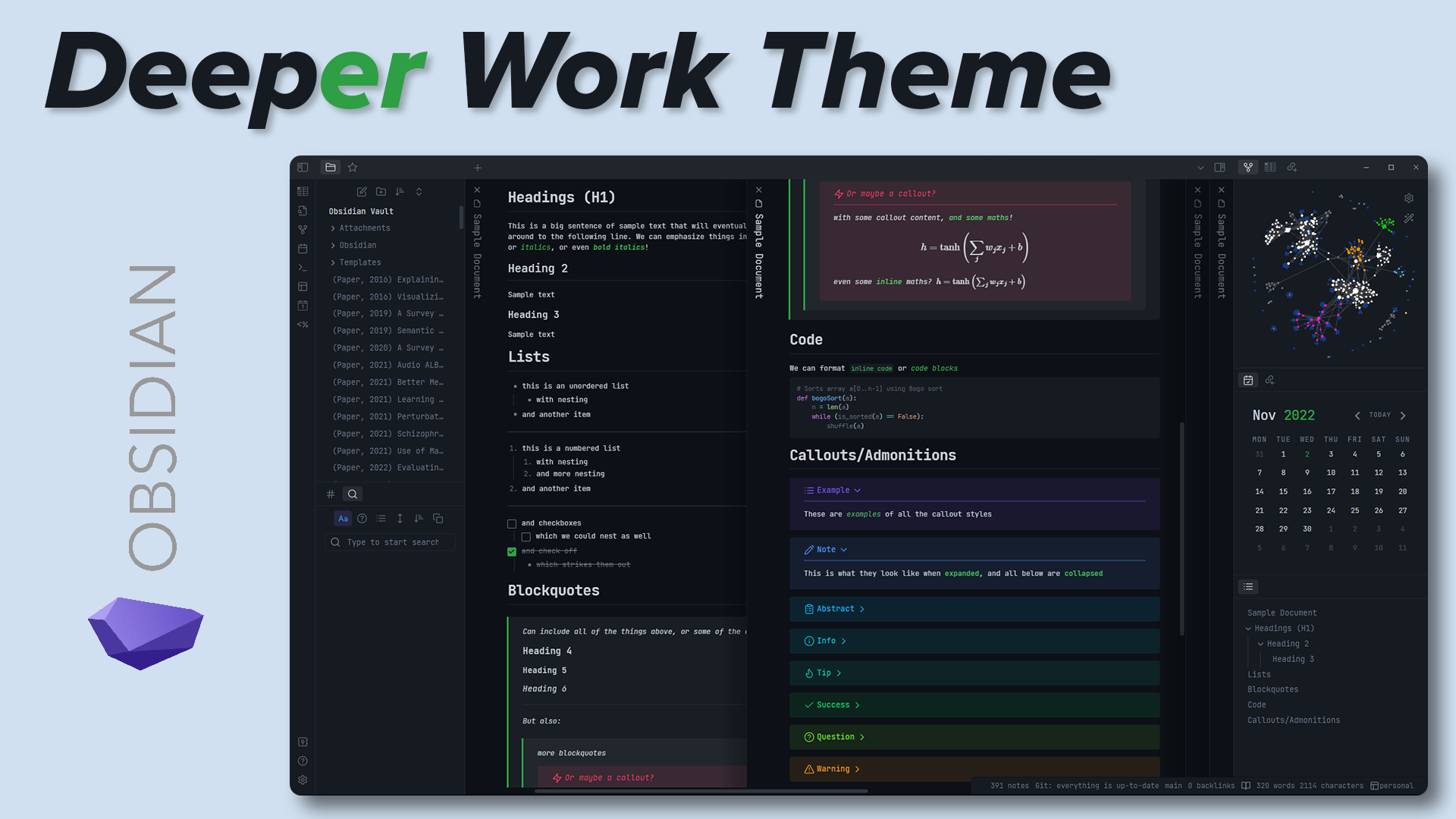The image size is (1456, 819).
Task: Expand the Tip callout
Action: coord(839,673)
